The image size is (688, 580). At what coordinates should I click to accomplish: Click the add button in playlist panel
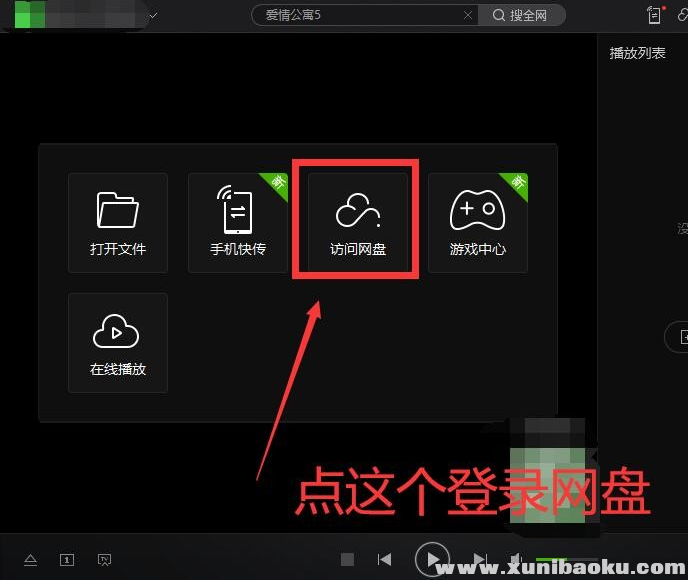[680, 337]
